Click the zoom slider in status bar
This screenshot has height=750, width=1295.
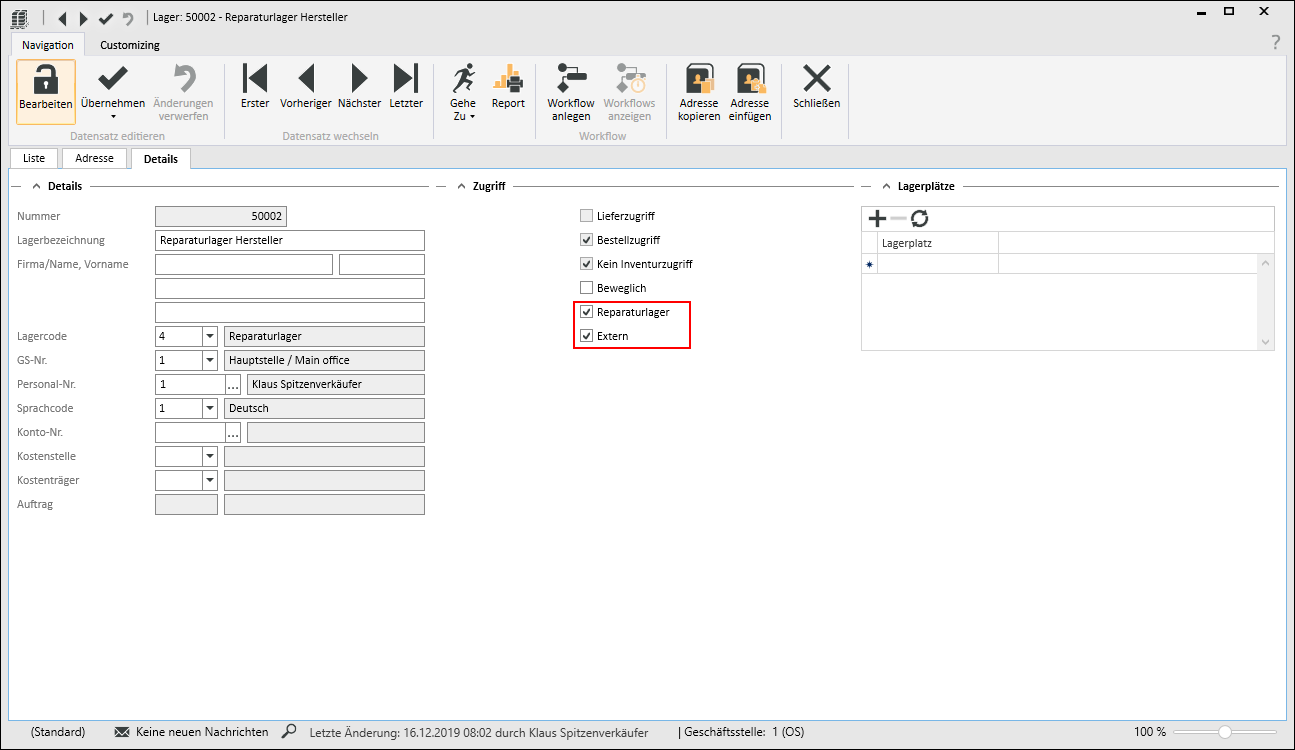(1224, 732)
